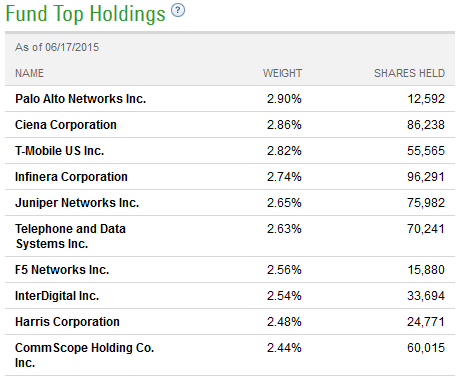Open Palo Alto Networks Inc. holding
The image size is (460, 380).
81,99
